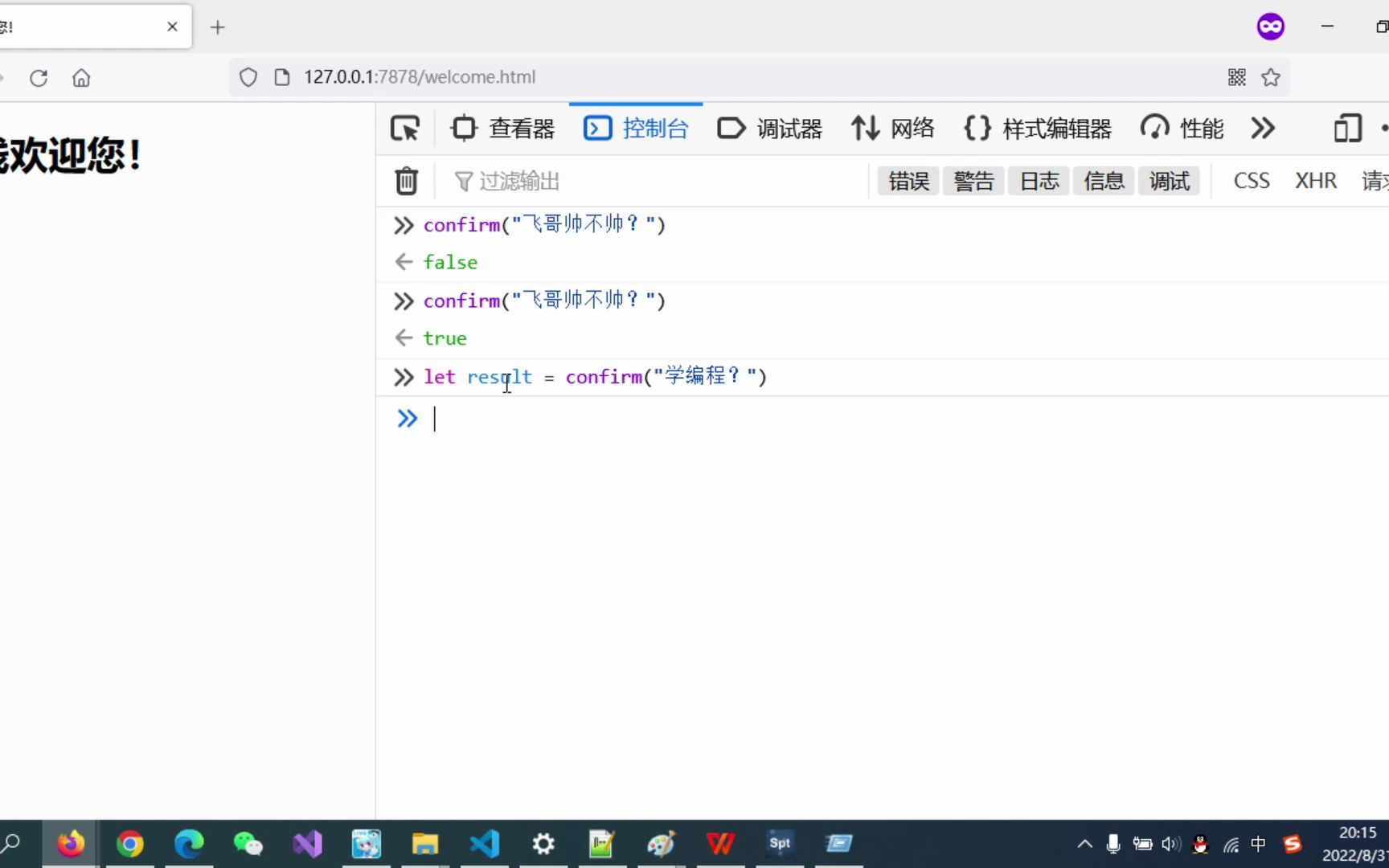This screenshot has width=1389, height=868.
Task: Open the shield privacy protections panel
Action: [248, 76]
